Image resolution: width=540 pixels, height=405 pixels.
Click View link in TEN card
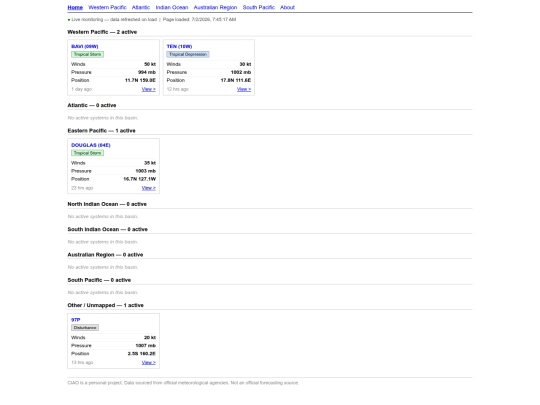click(244, 89)
